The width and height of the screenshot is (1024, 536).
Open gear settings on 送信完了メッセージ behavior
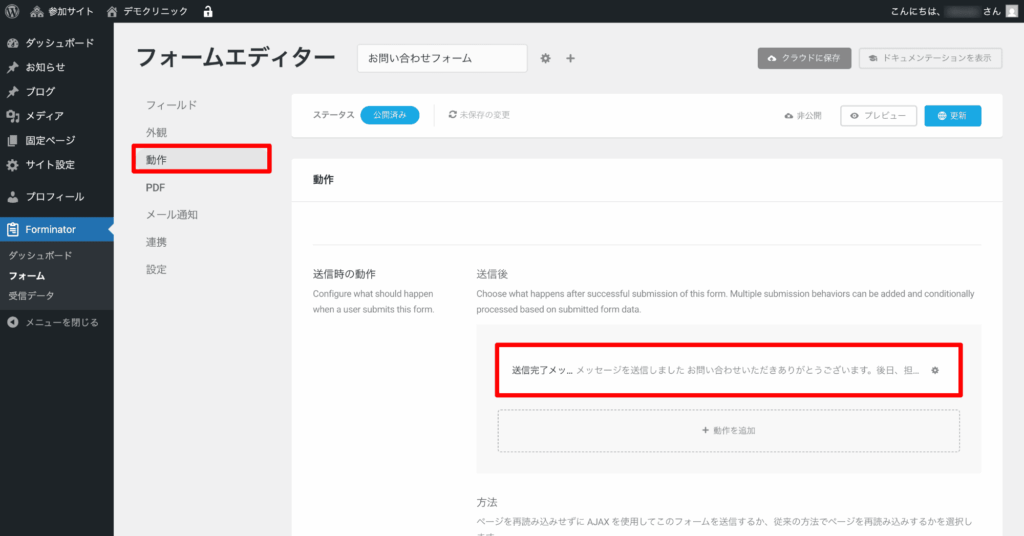935,370
